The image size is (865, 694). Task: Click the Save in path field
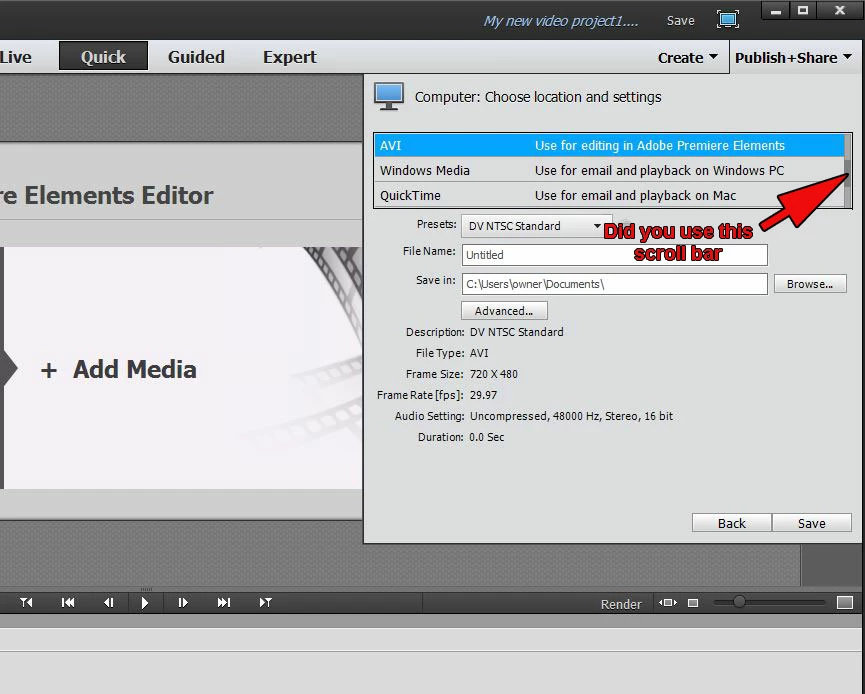(615, 284)
